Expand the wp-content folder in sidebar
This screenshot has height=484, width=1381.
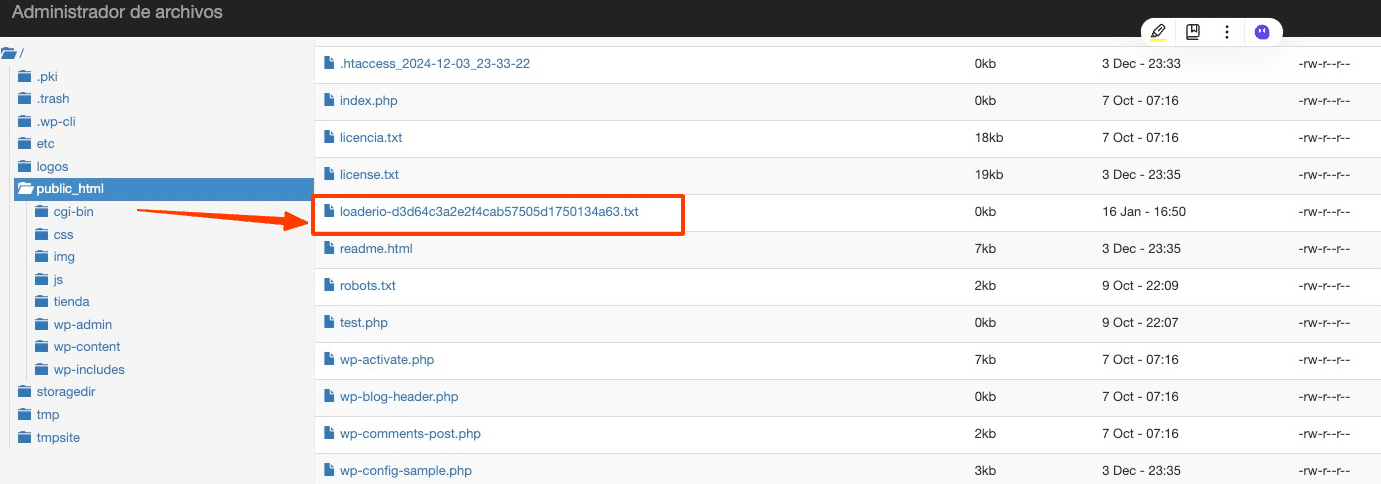pyautogui.click(x=86, y=347)
